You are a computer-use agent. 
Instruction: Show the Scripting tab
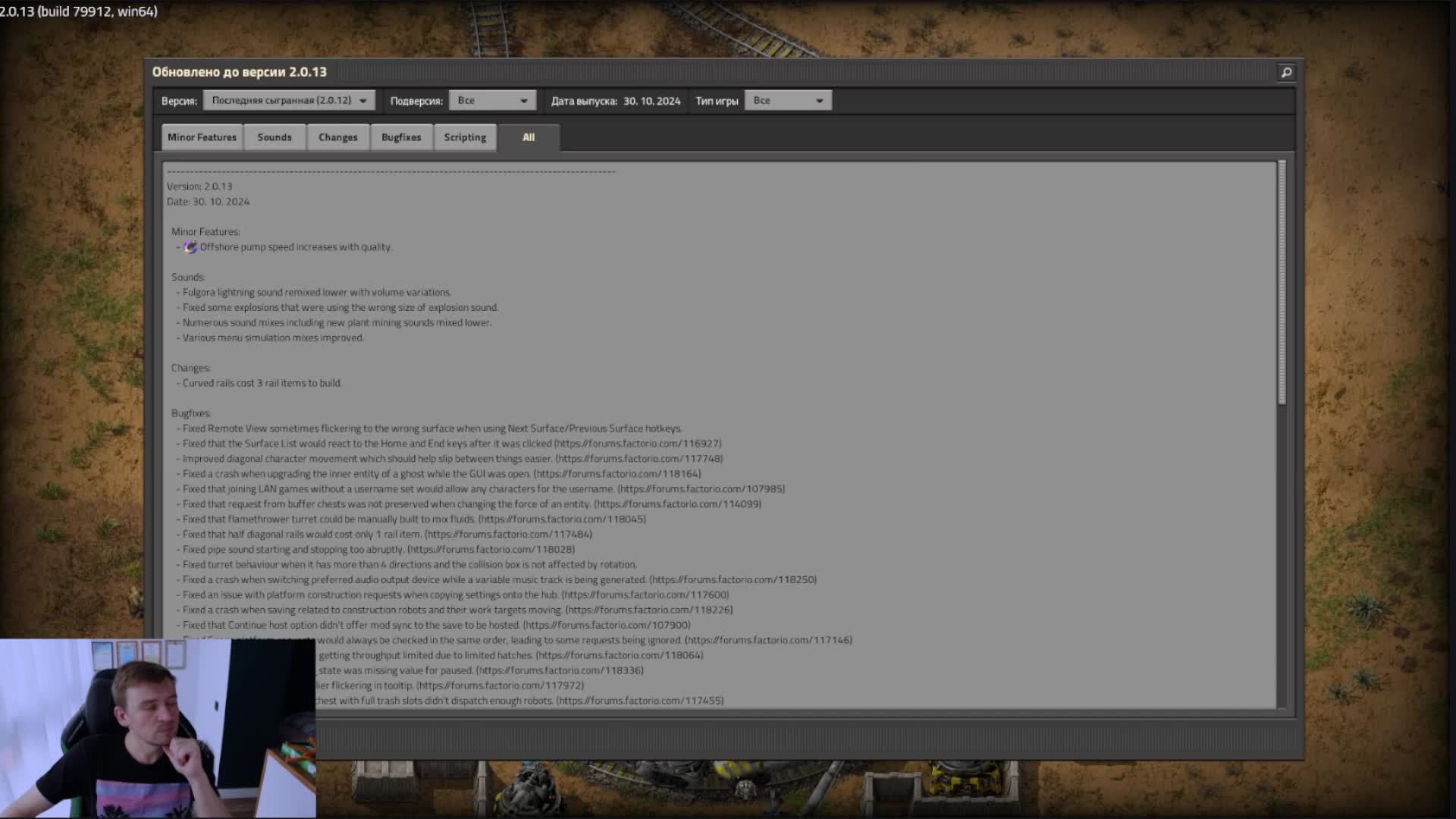465,137
